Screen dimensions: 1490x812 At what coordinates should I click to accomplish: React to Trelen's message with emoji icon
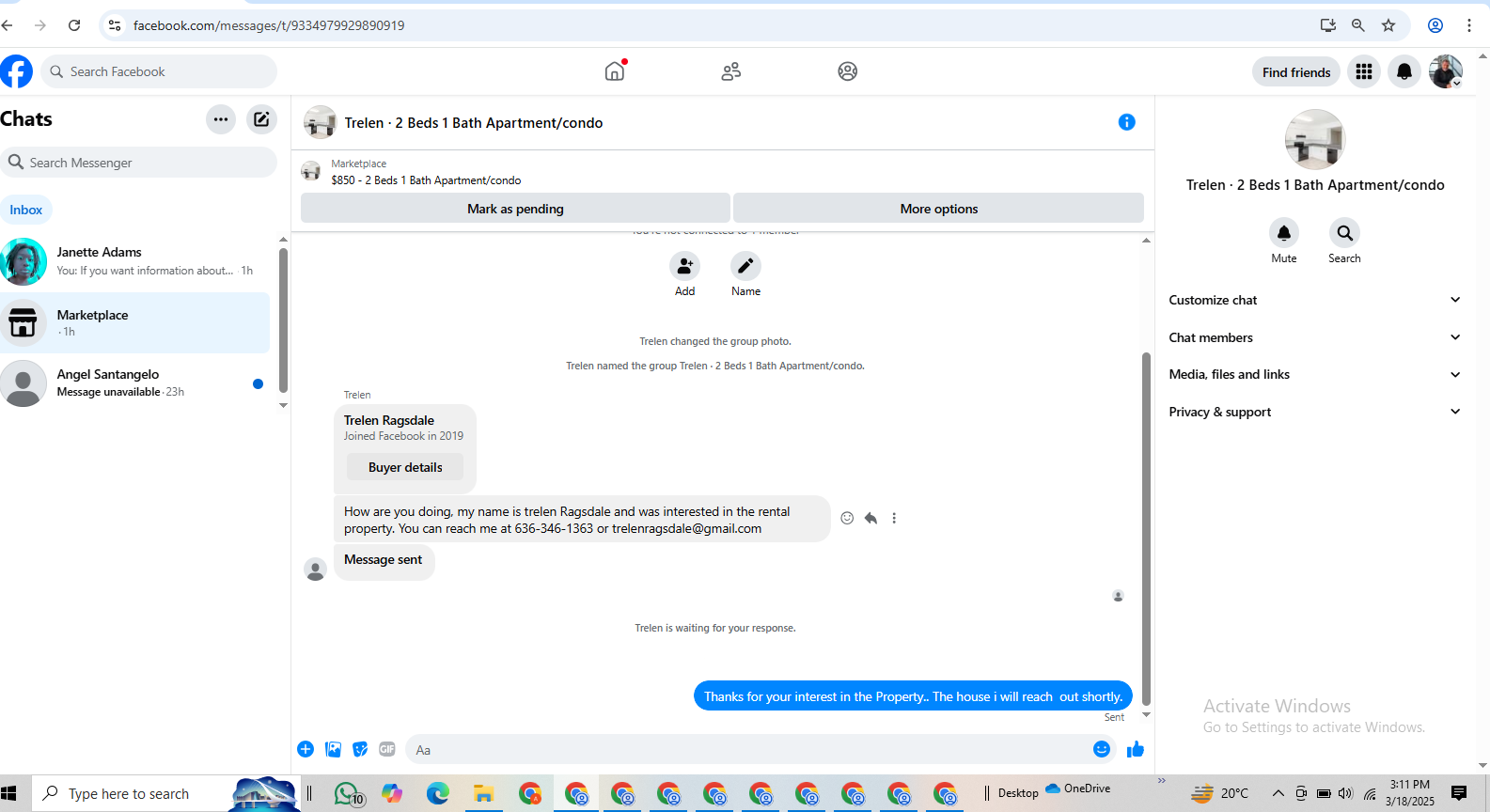pyautogui.click(x=847, y=518)
